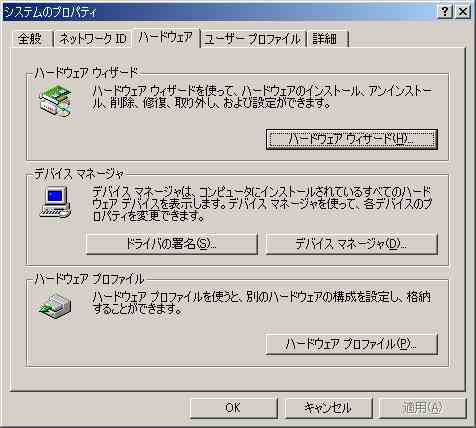The height and width of the screenshot is (428, 476).
Task: Switch to the 全般 tab
Action: (x=30, y=39)
